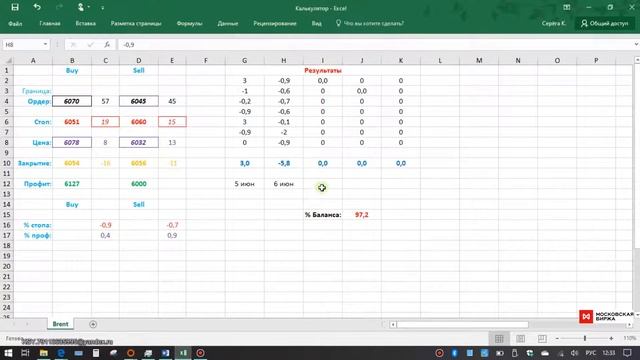Click the touch/mouse mode icon
Image resolution: width=640 pixels, height=360 pixels.
coord(81,7)
